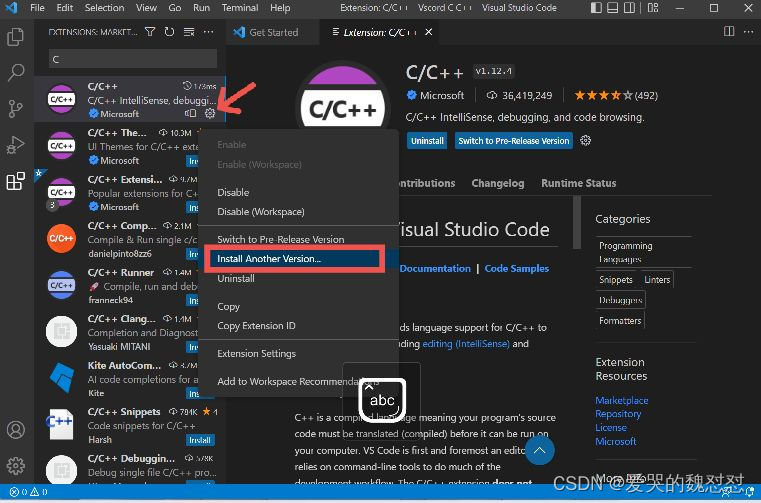
Task: Click the sync icon on C/C++ extension row
Action: [x=190, y=113]
